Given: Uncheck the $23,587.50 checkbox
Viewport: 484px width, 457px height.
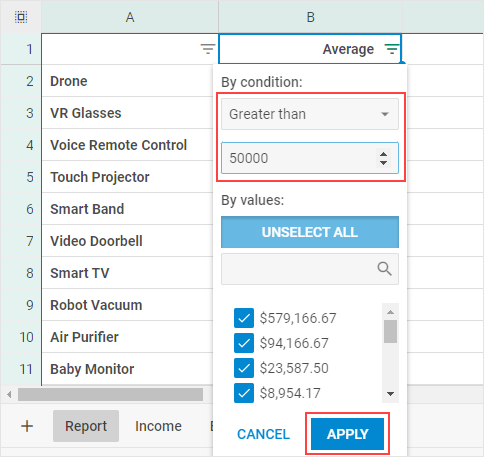Looking at the screenshot, I should coord(244,368).
